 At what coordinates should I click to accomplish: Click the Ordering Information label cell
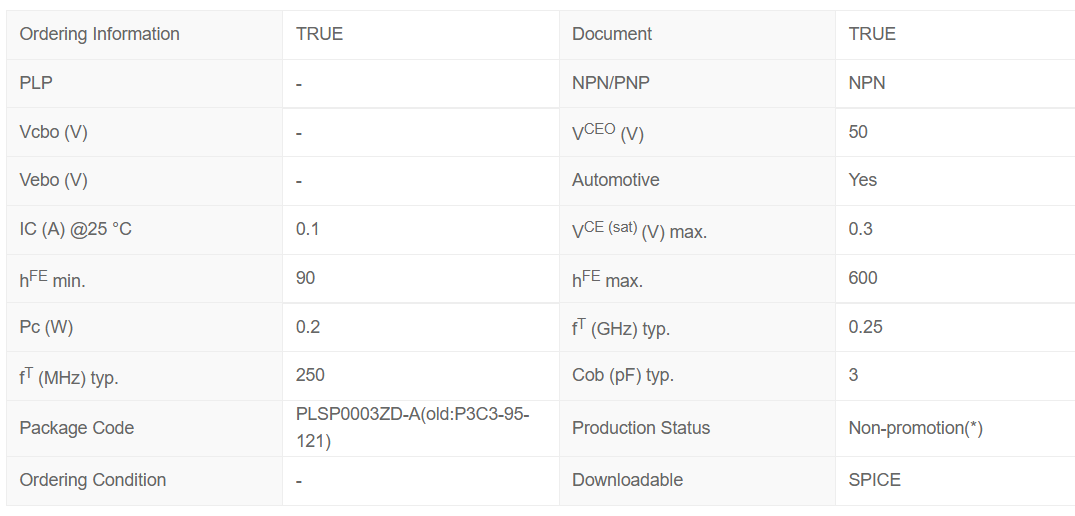pyautogui.click(x=100, y=34)
